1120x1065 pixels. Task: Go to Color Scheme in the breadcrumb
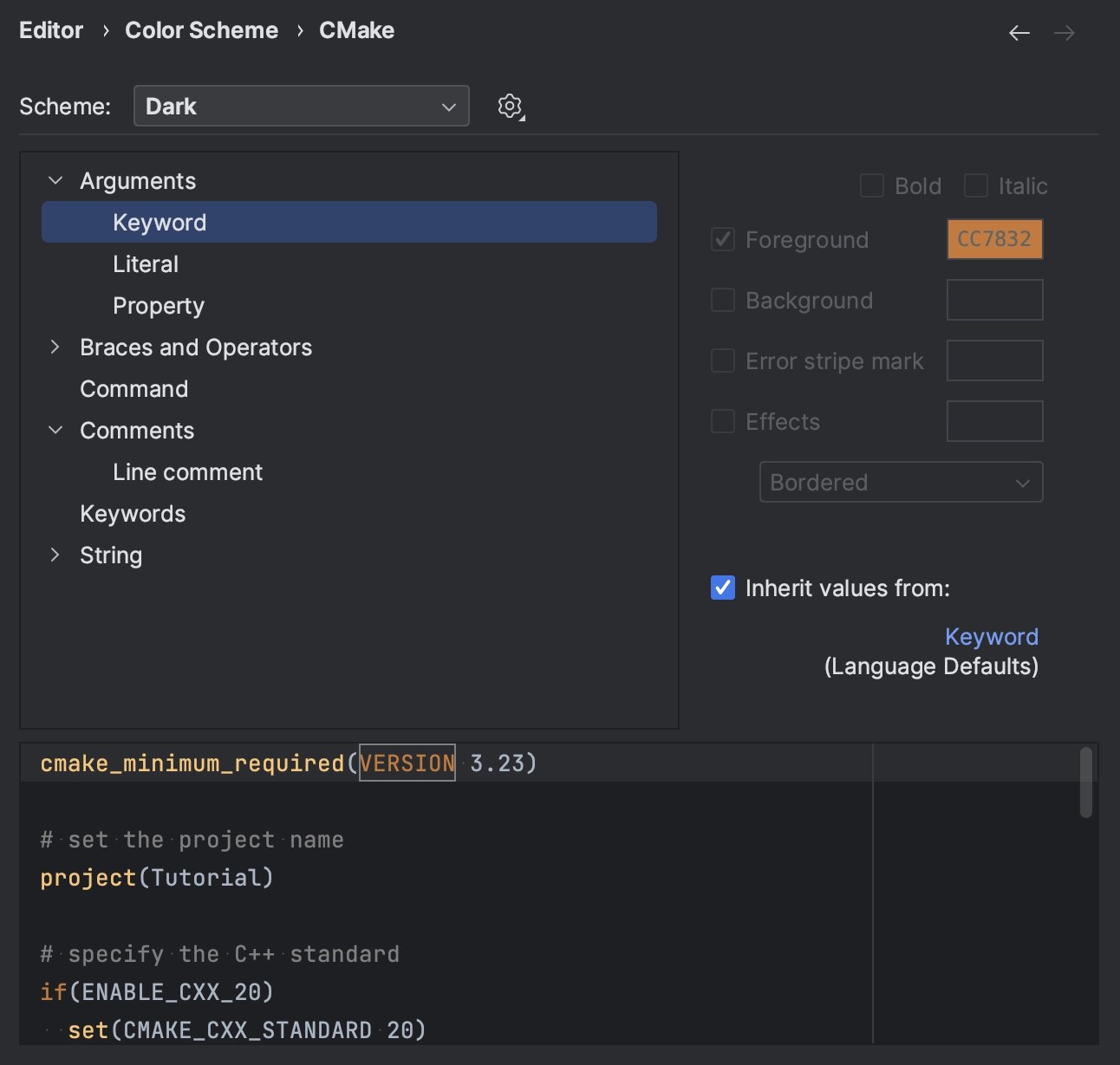tap(201, 29)
